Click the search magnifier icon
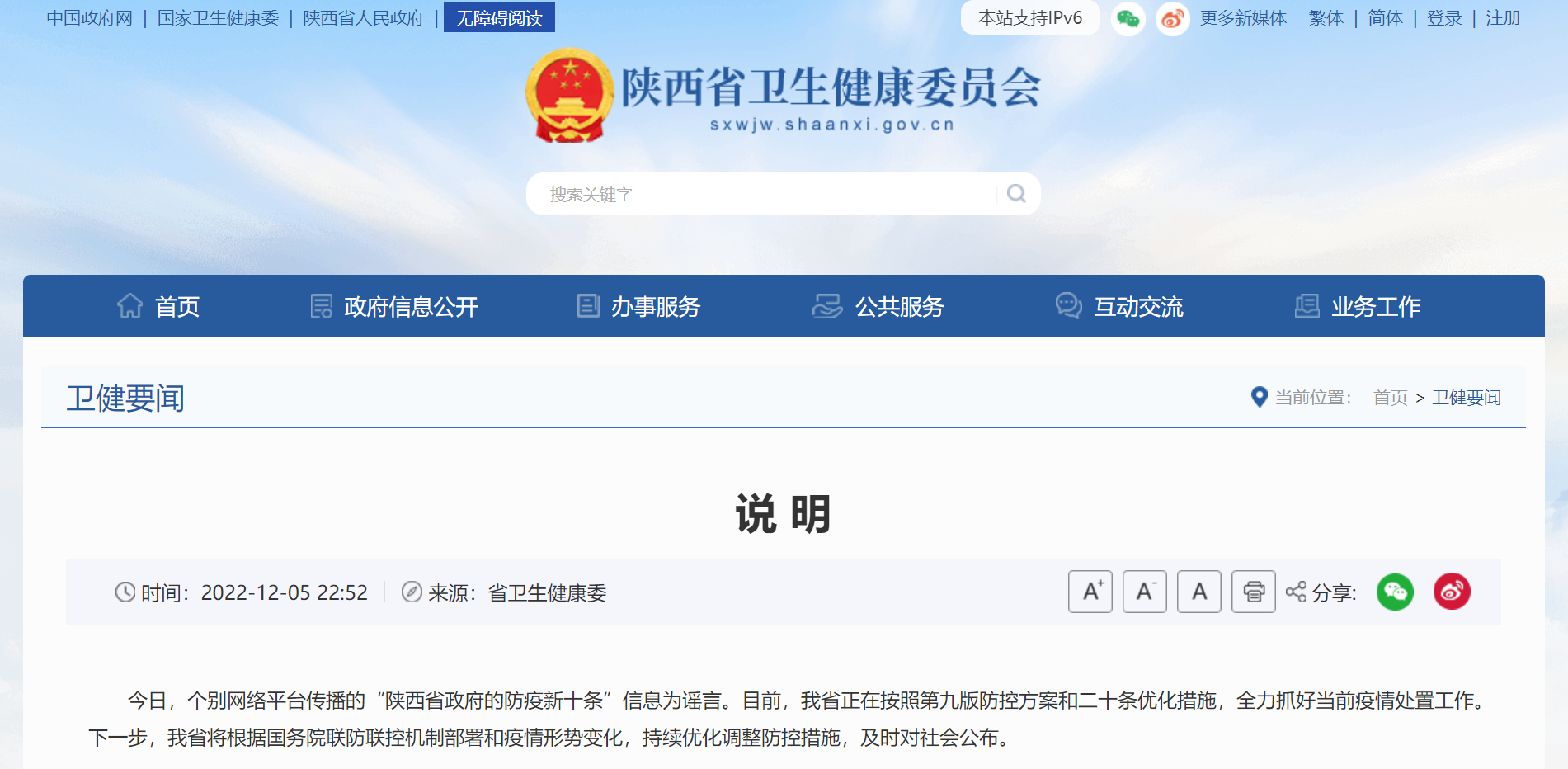 (1016, 194)
